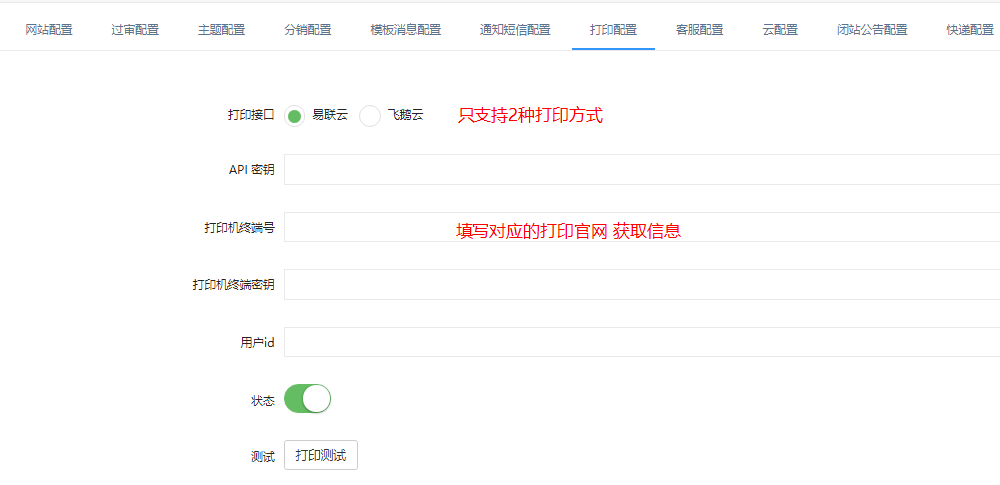Focus the API 密钥 input field
The width and height of the screenshot is (1000, 485).
[642, 169]
